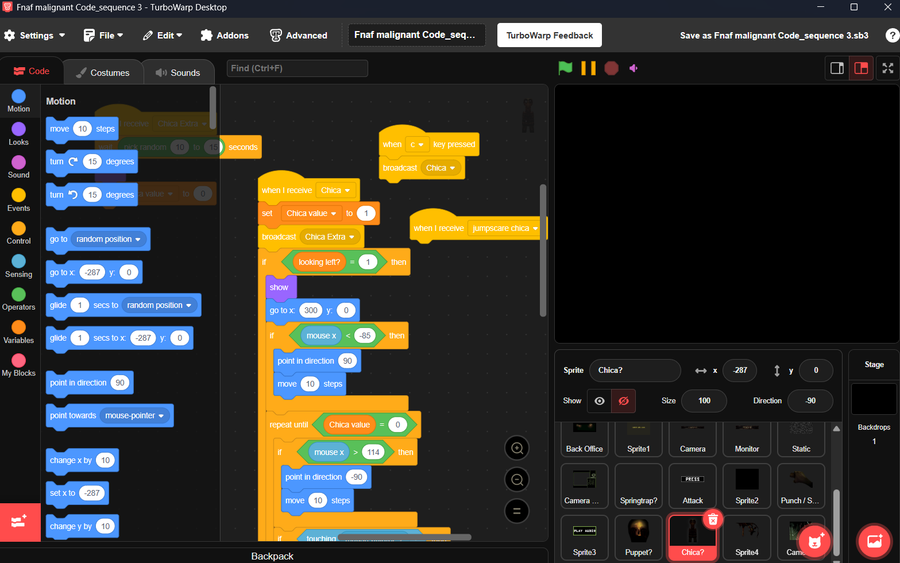Select the Back Office sprite thumbnail

tap(584, 439)
